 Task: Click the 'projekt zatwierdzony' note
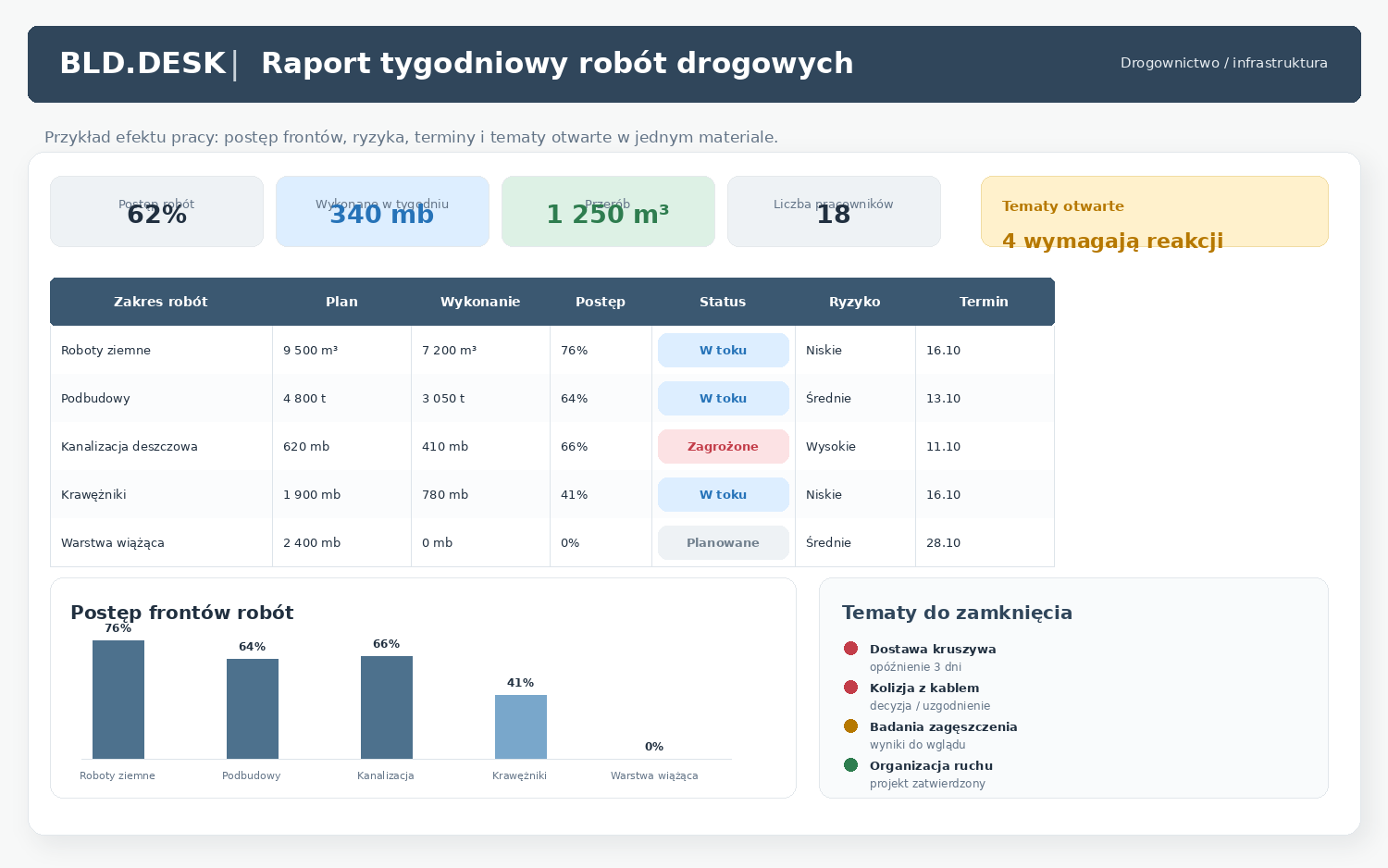click(x=927, y=784)
